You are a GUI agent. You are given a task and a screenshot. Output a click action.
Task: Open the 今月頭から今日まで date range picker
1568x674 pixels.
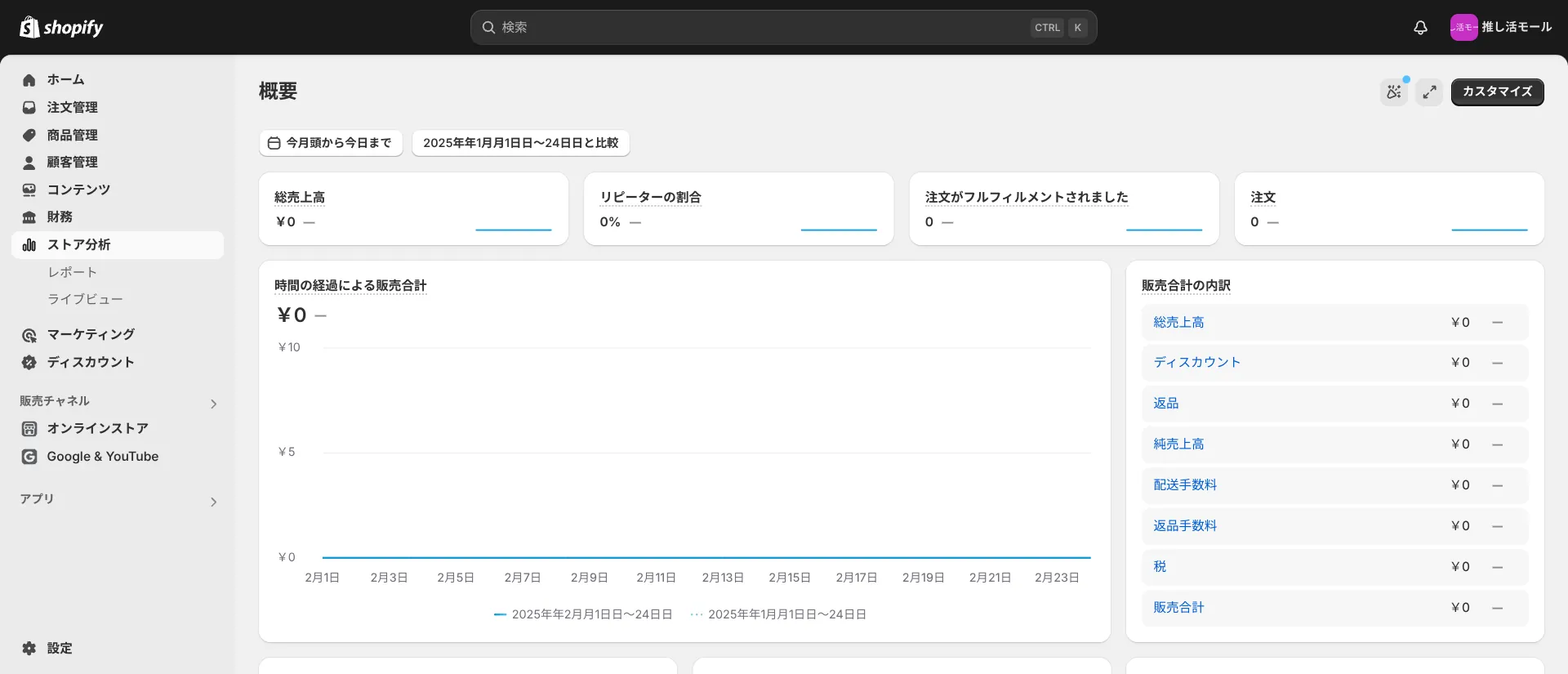(x=331, y=143)
